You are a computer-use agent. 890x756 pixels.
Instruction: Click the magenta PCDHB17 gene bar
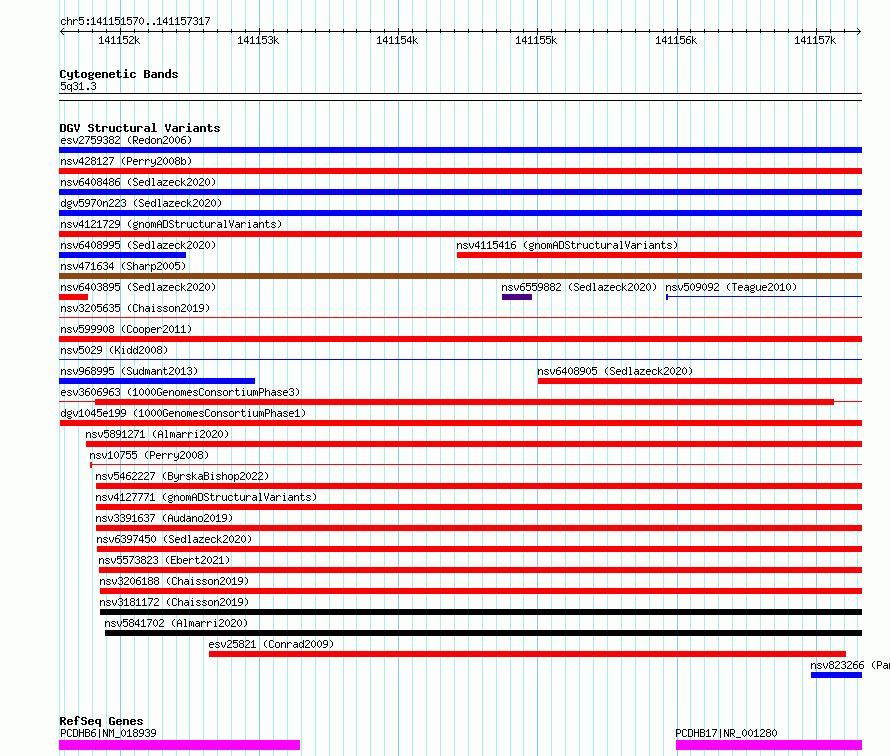[769, 745]
